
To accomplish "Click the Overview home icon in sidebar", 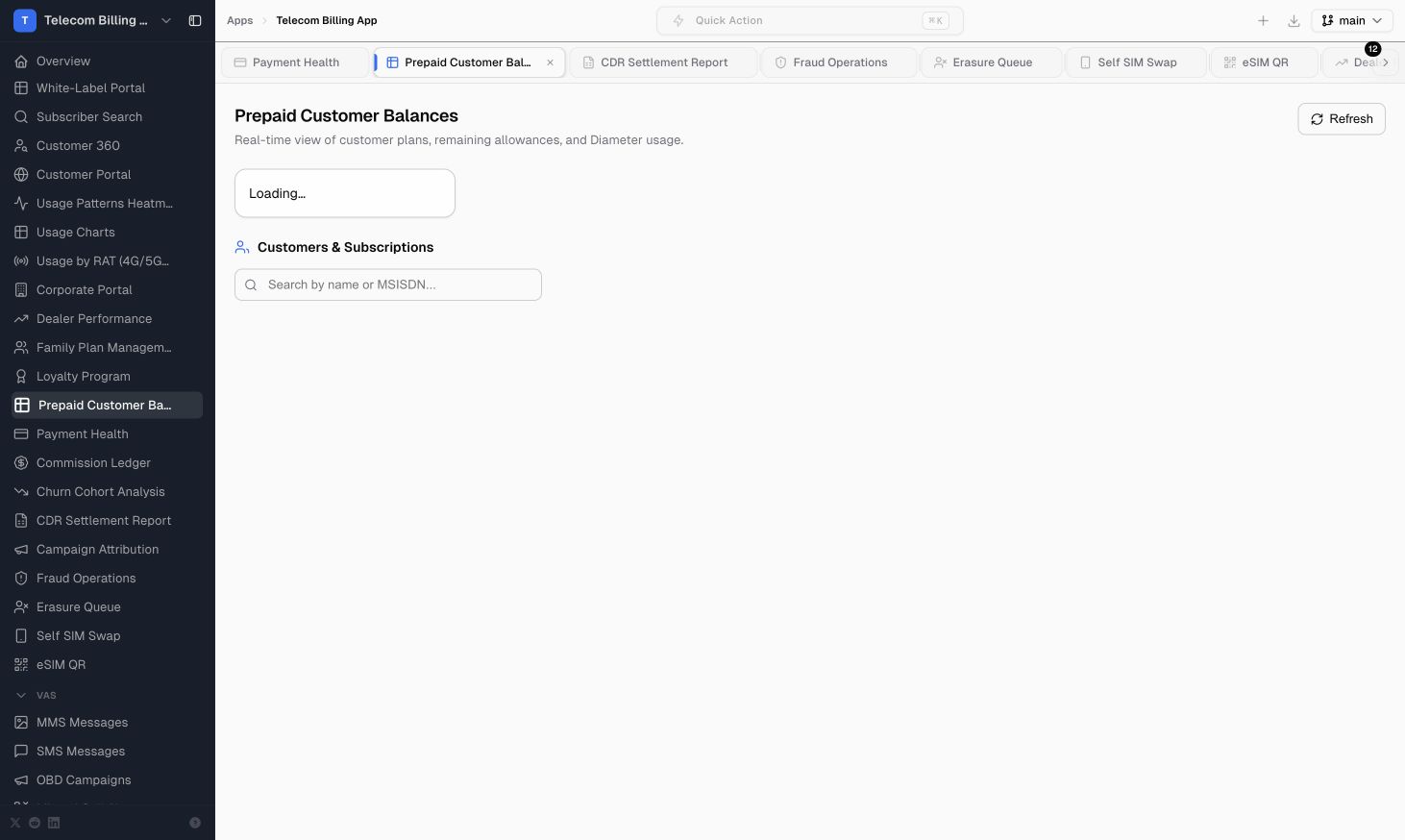I will click(21, 61).
